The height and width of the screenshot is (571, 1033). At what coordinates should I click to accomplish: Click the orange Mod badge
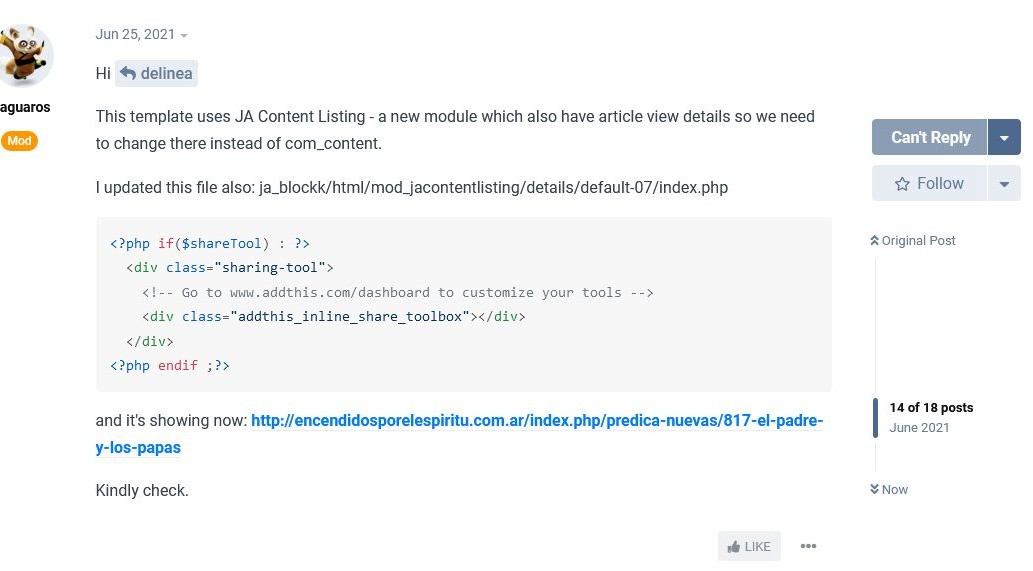(x=19, y=141)
